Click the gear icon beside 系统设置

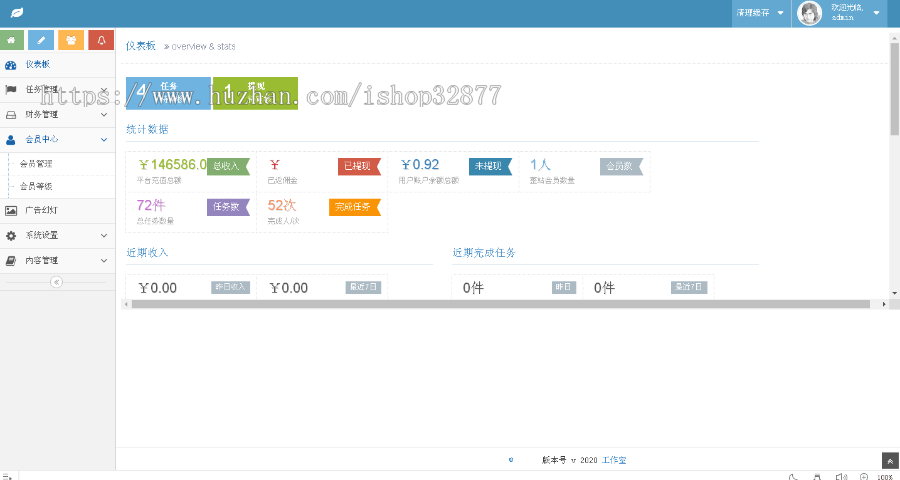(11, 235)
